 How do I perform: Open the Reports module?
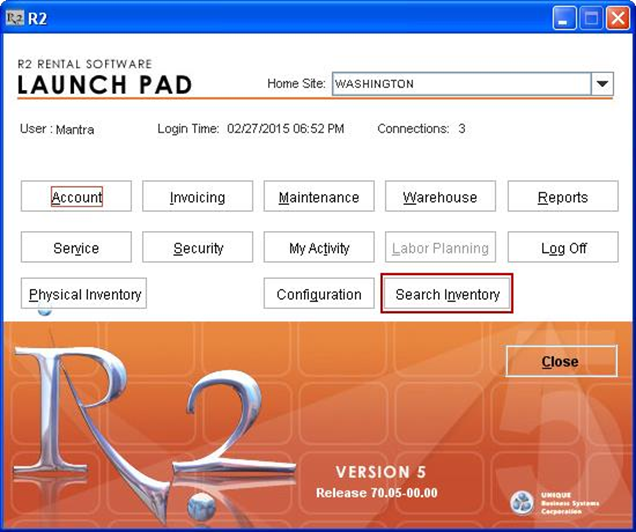pos(563,196)
